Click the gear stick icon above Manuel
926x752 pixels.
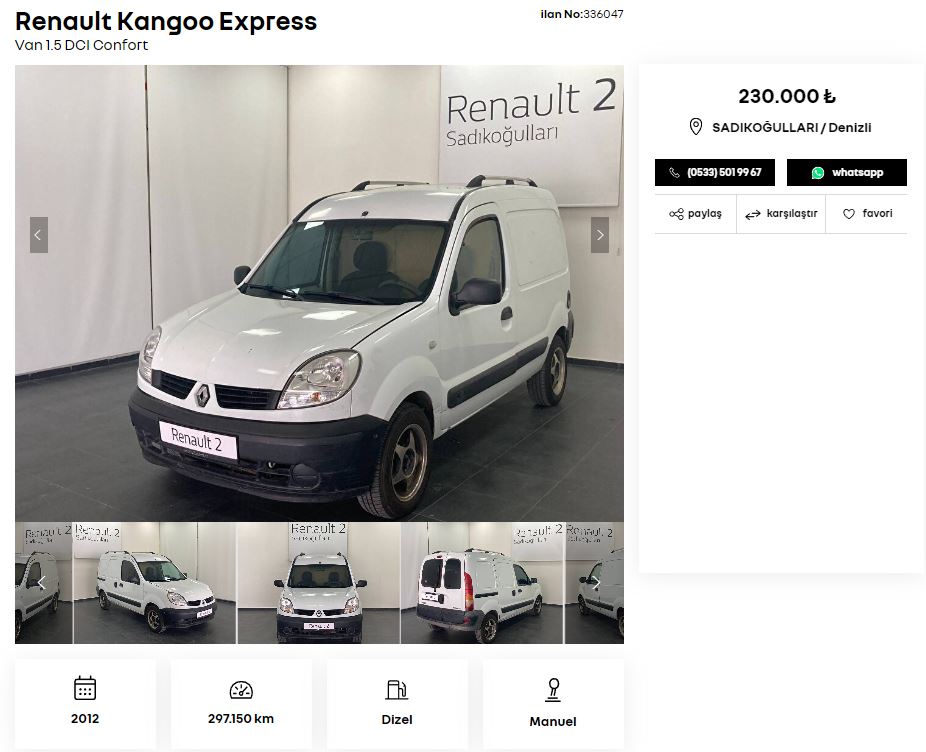point(553,690)
